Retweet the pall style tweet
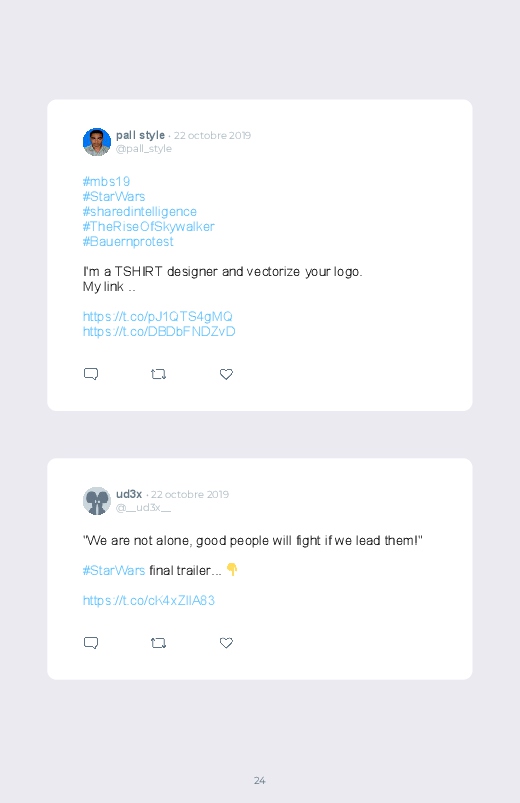Viewport: 520px width, 803px height. (158, 374)
